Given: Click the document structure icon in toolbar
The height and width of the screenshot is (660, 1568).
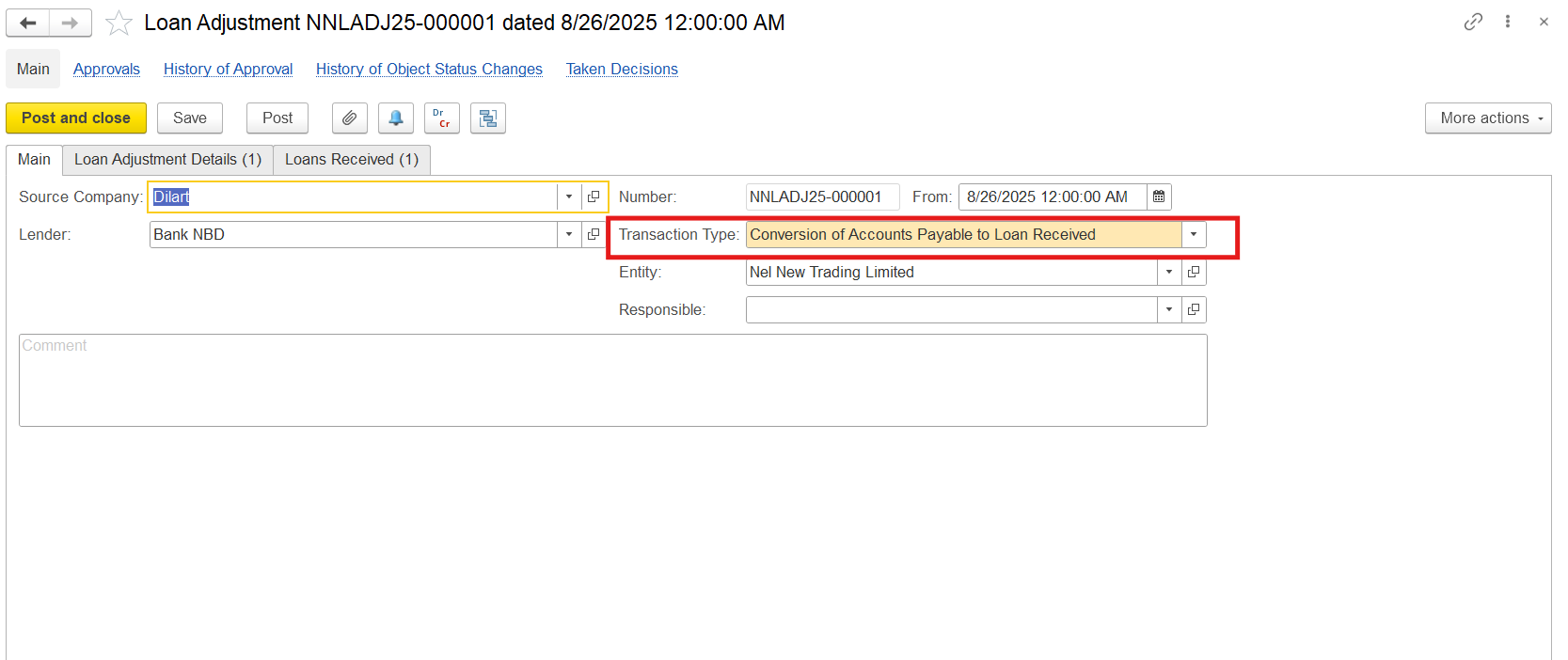Looking at the screenshot, I should (488, 118).
